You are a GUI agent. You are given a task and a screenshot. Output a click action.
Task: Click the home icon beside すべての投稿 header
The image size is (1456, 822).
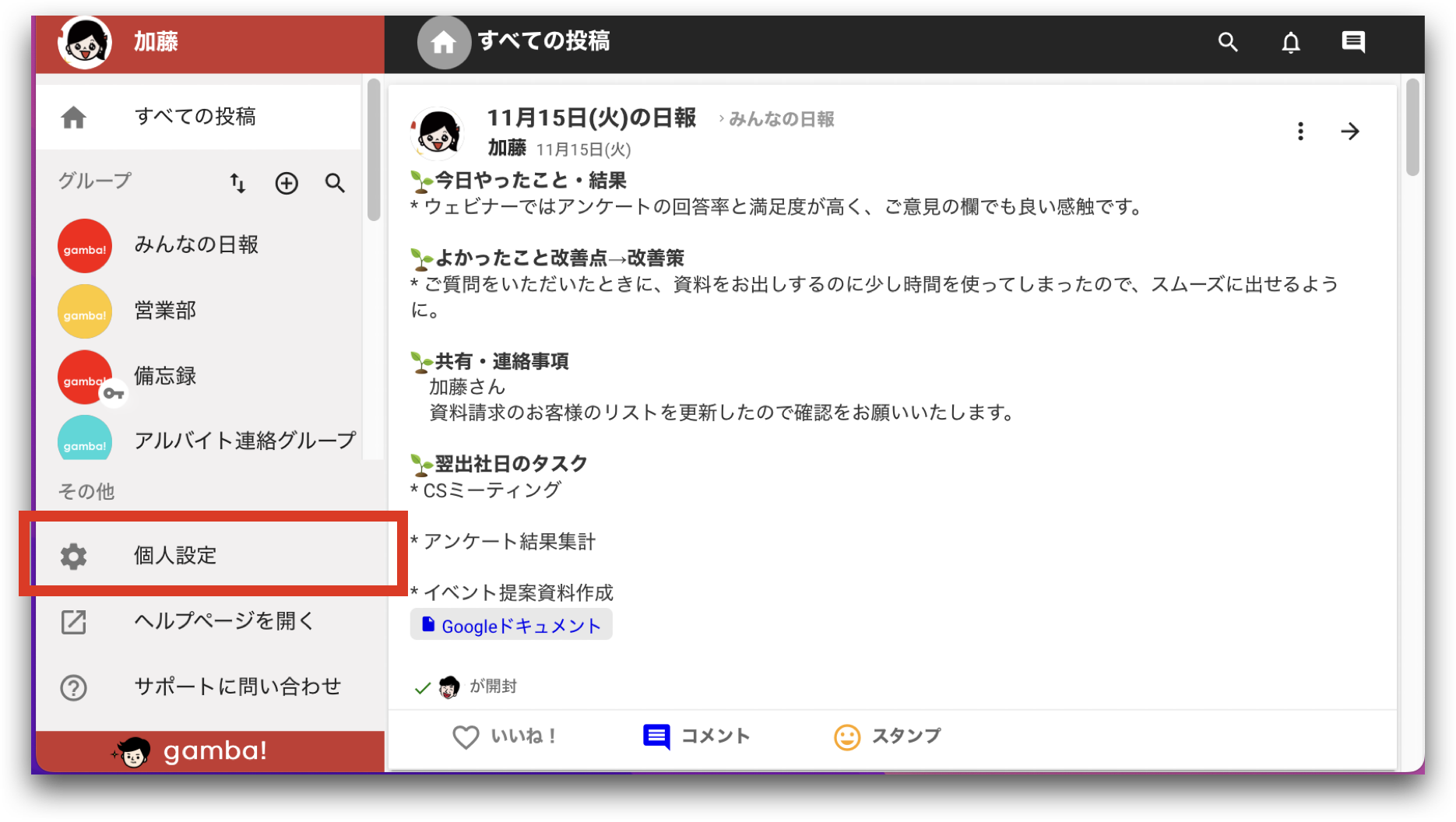point(444,42)
